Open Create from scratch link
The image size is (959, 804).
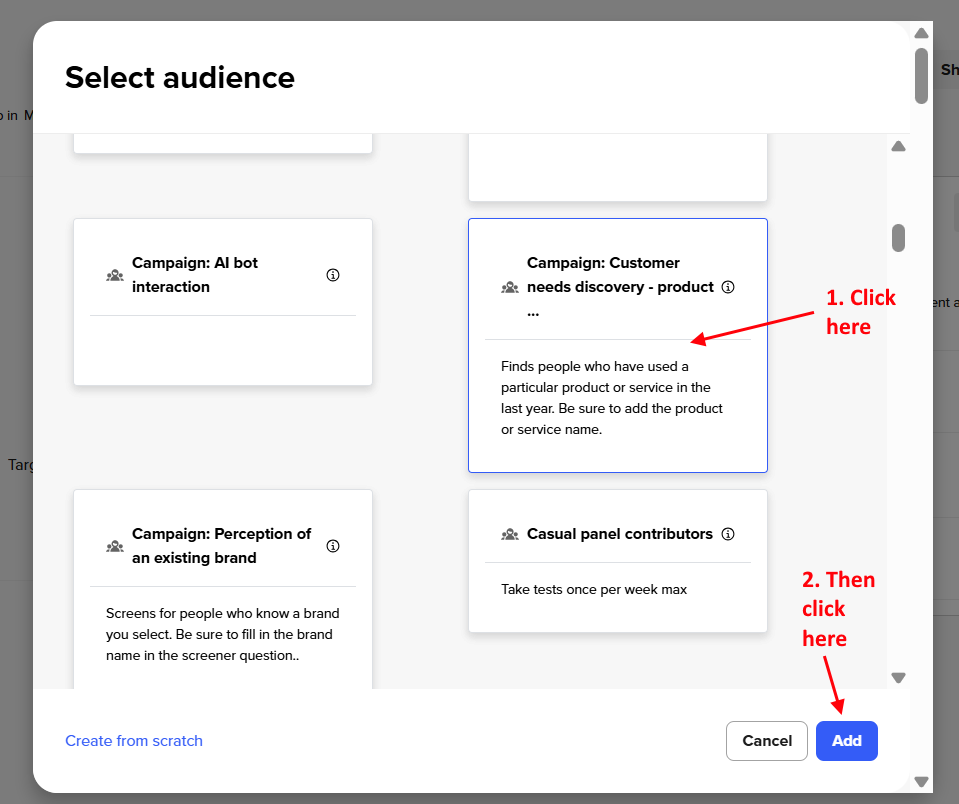133,741
